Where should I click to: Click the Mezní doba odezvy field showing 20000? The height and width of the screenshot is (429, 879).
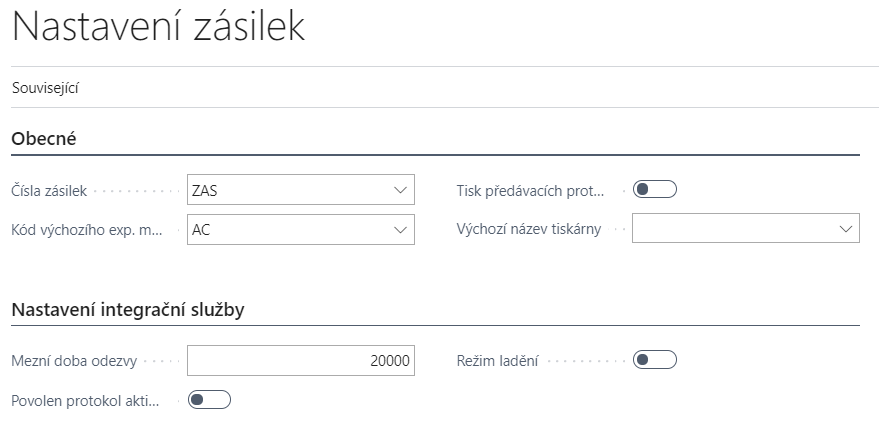[300, 361]
